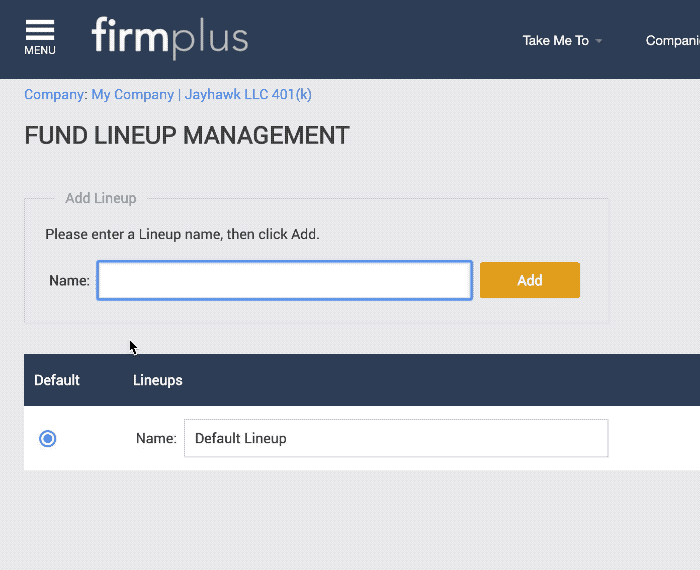Open the Jayhawk LLC 401(k) link
This screenshot has width=700, height=570.
248,95
